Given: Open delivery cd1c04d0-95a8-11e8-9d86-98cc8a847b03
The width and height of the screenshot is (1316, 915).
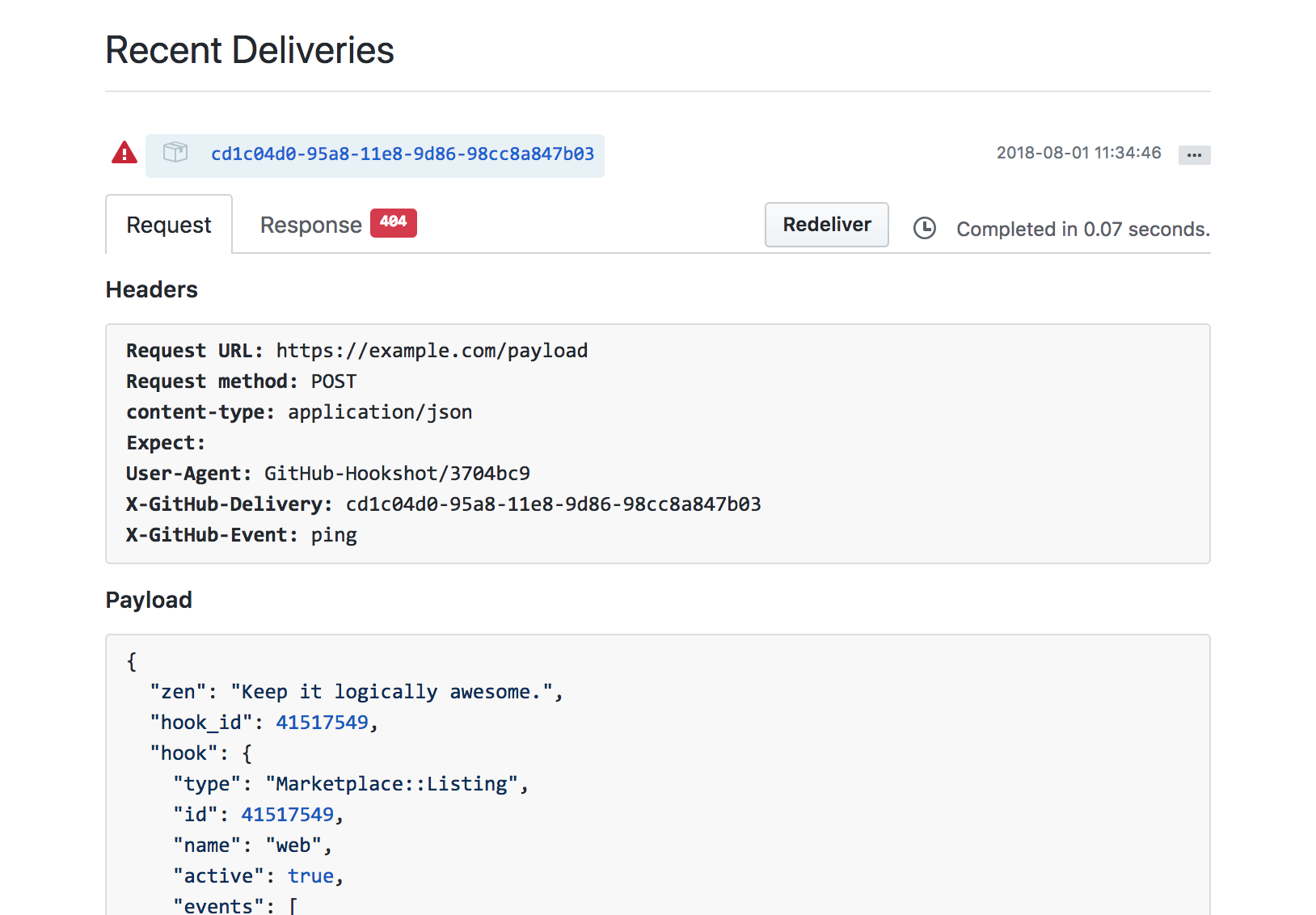Looking at the screenshot, I should click(403, 154).
